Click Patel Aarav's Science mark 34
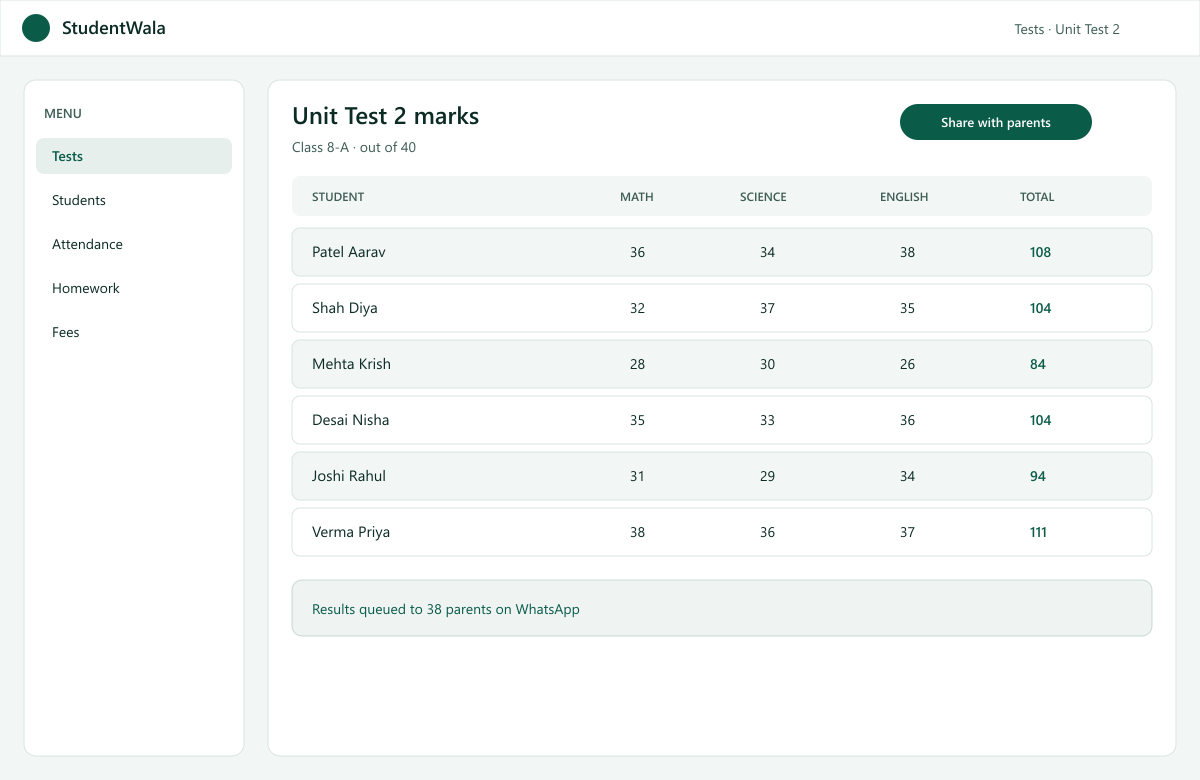 tap(767, 252)
